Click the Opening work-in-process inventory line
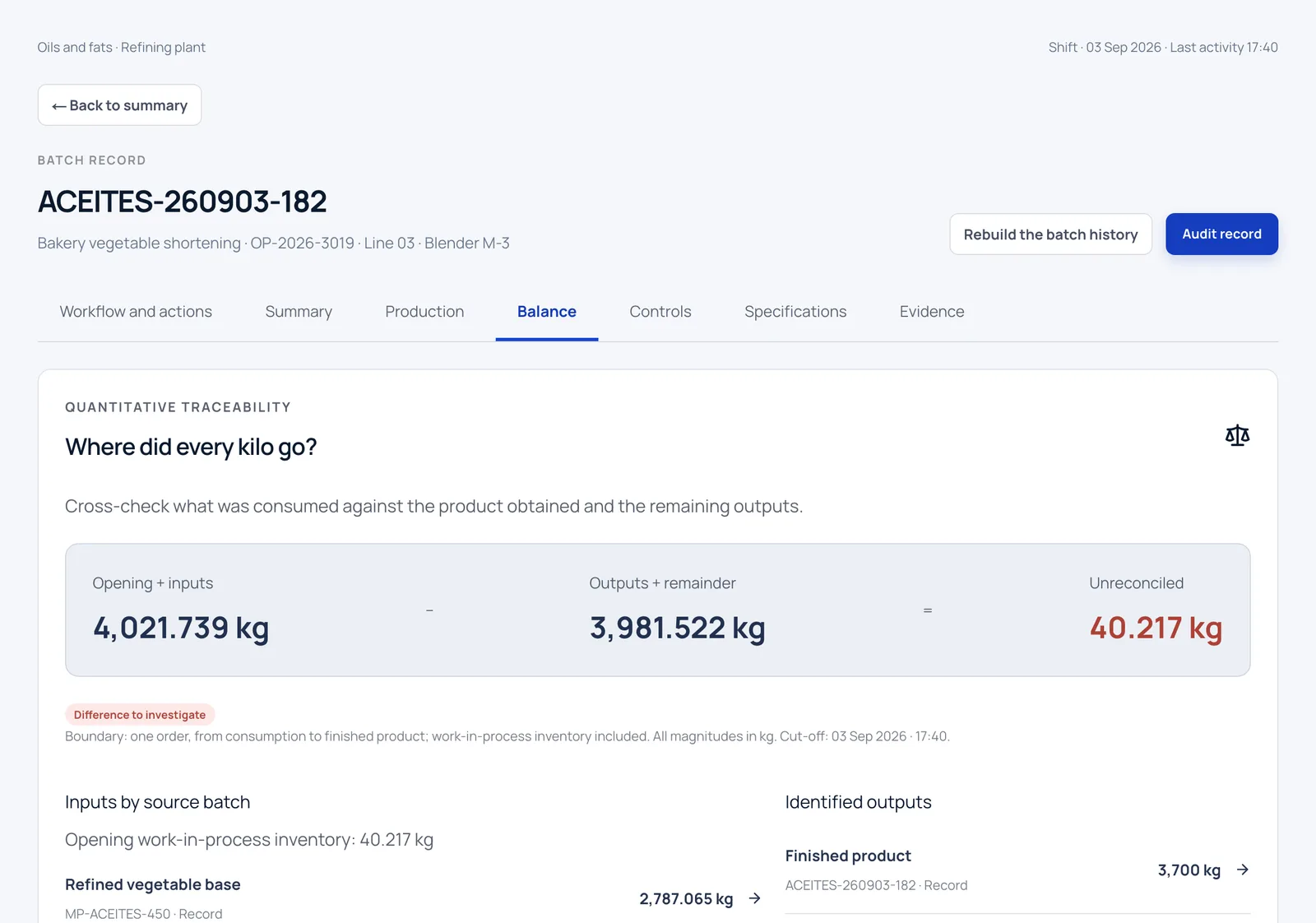This screenshot has width=1316, height=923. coord(249,840)
